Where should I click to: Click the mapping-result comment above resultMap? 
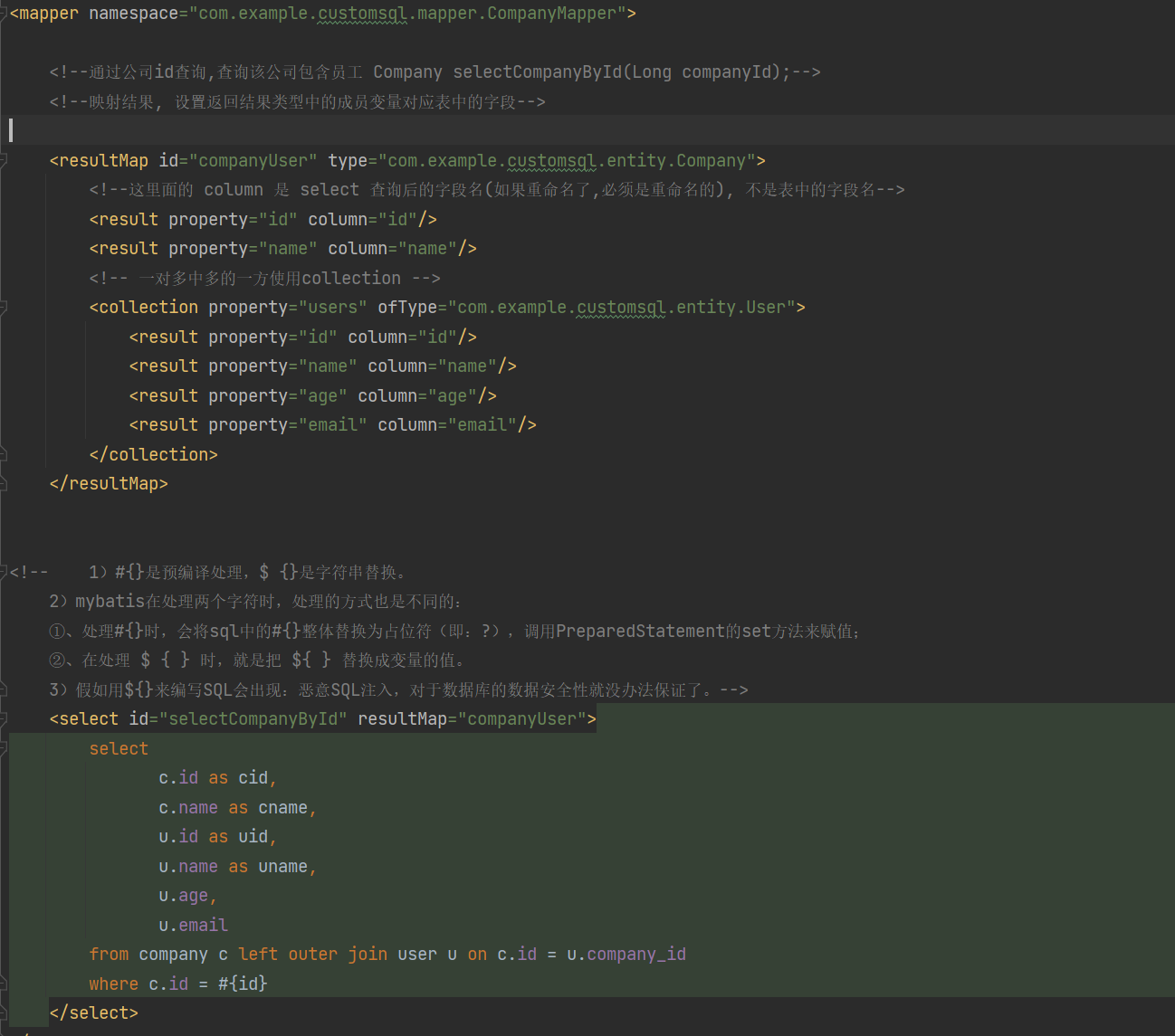pos(297,102)
